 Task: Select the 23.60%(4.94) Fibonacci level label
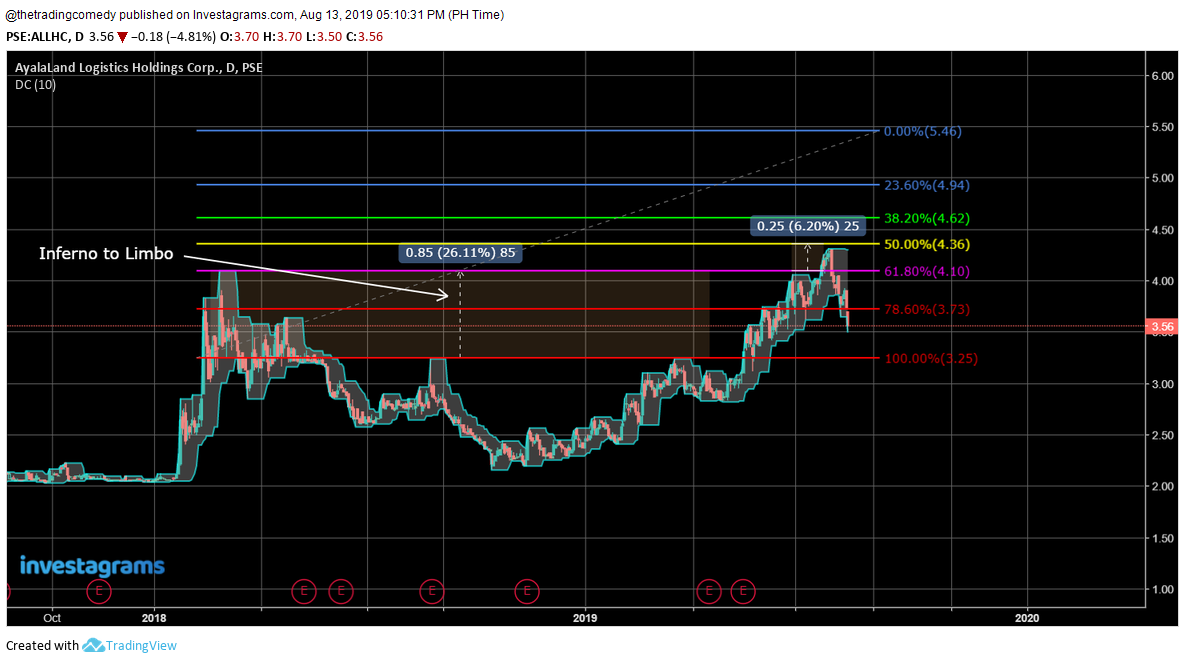[927, 185]
